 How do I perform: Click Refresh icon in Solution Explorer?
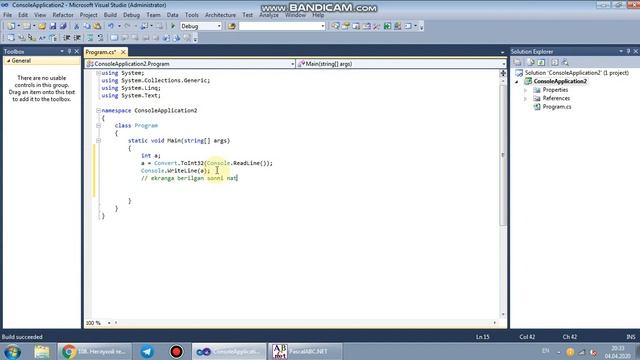(x=541, y=62)
